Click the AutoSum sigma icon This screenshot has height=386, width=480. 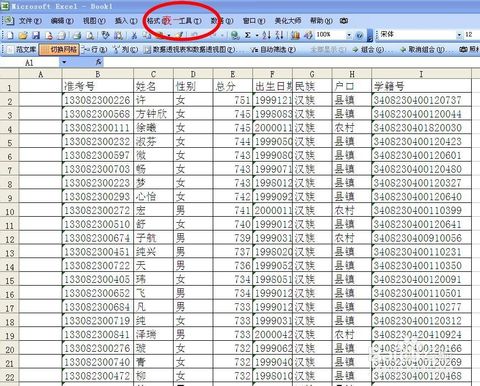[248, 35]
